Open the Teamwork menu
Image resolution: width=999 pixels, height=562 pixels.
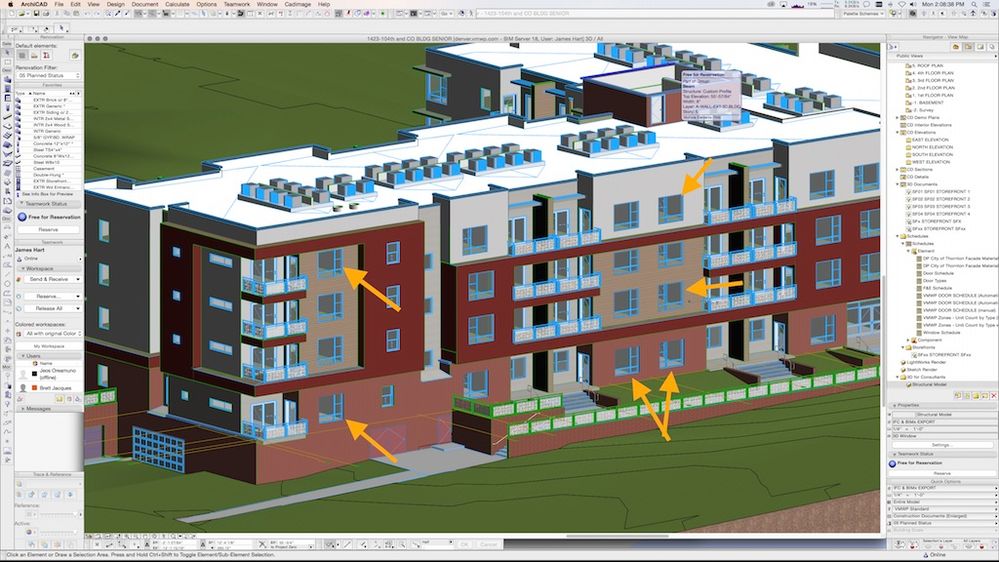[236, 4]
